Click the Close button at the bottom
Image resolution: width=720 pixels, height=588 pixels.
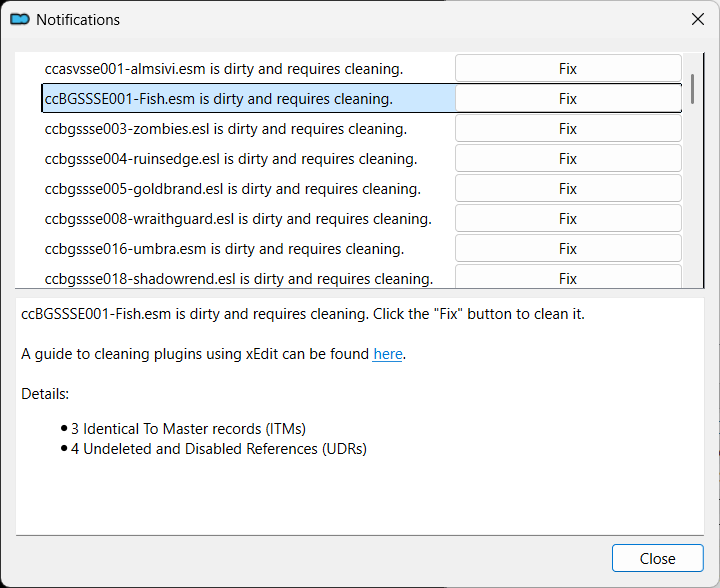click(658, 558)
